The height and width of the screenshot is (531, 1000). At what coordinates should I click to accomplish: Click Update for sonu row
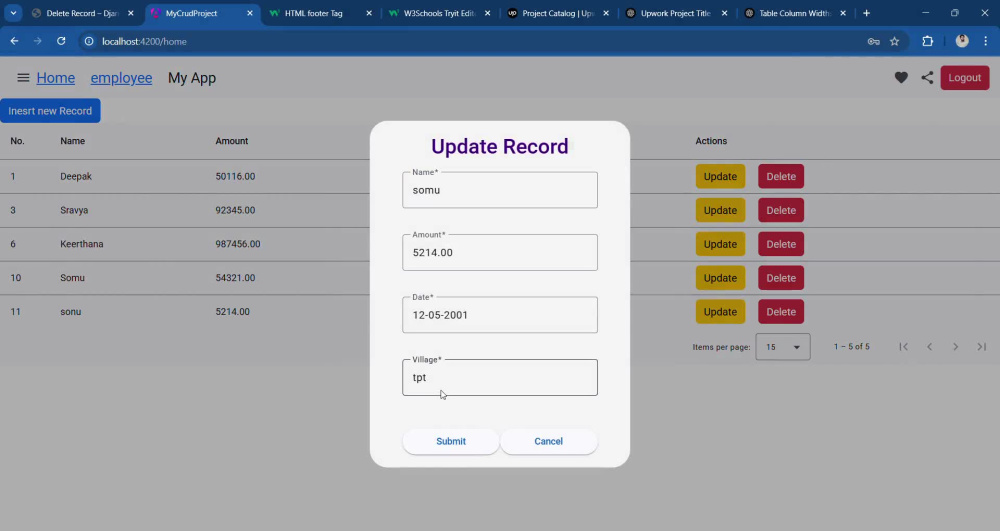(720, 312)
